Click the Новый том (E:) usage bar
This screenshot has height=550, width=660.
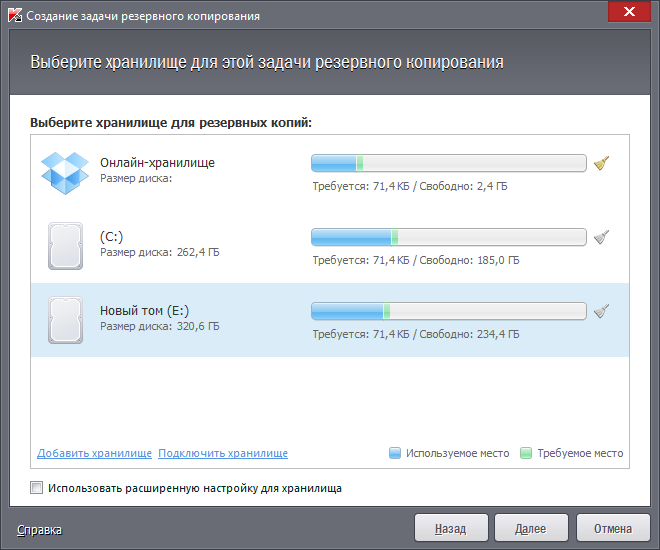coord(448,311)
